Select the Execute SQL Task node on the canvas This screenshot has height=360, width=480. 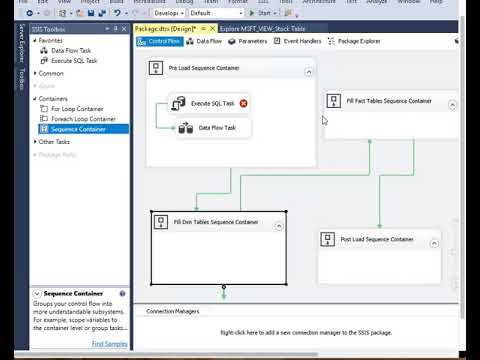(x=209, y=103)
